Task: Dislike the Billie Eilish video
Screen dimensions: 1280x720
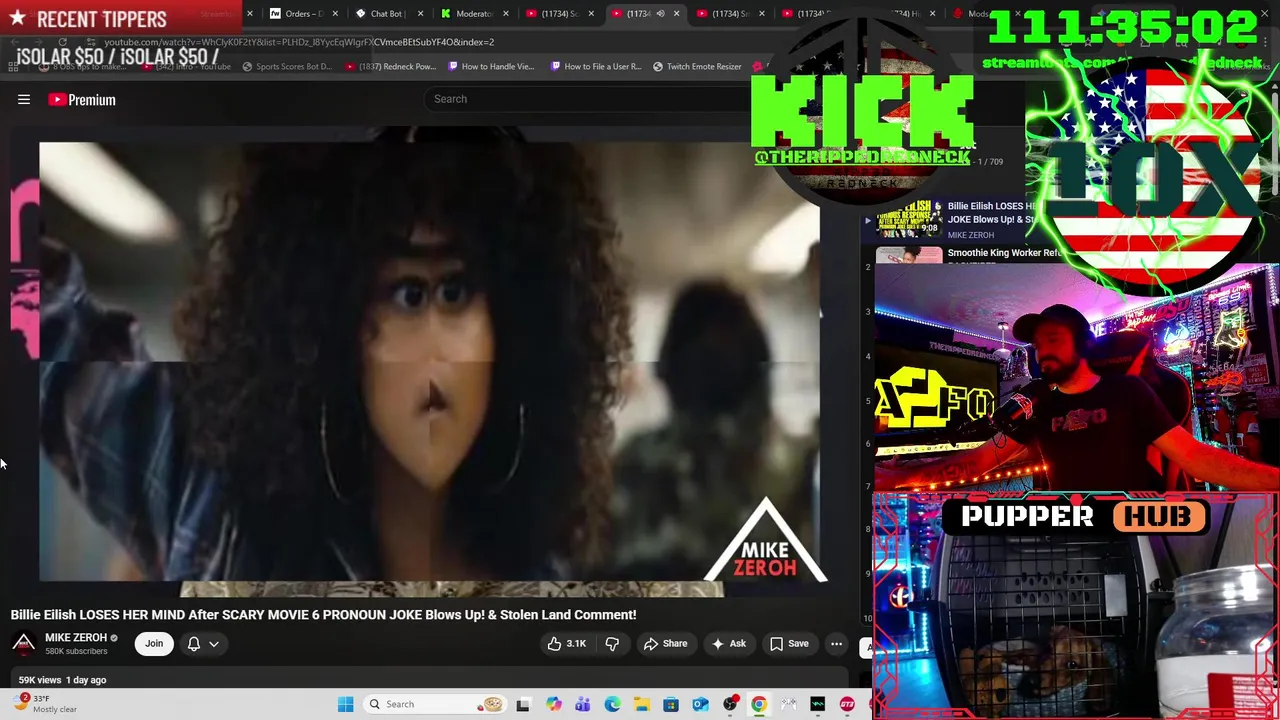Action: pyautogui.click(x=612, y=644)
